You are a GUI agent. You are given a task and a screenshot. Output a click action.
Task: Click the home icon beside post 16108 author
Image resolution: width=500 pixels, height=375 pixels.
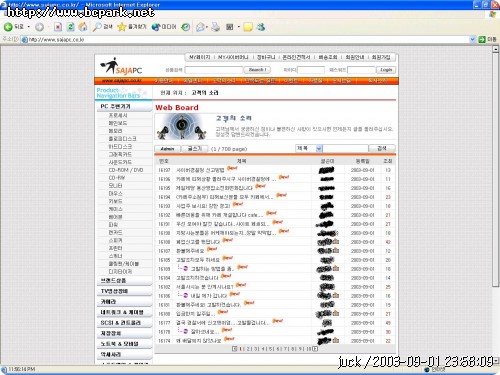coord(336,242)
